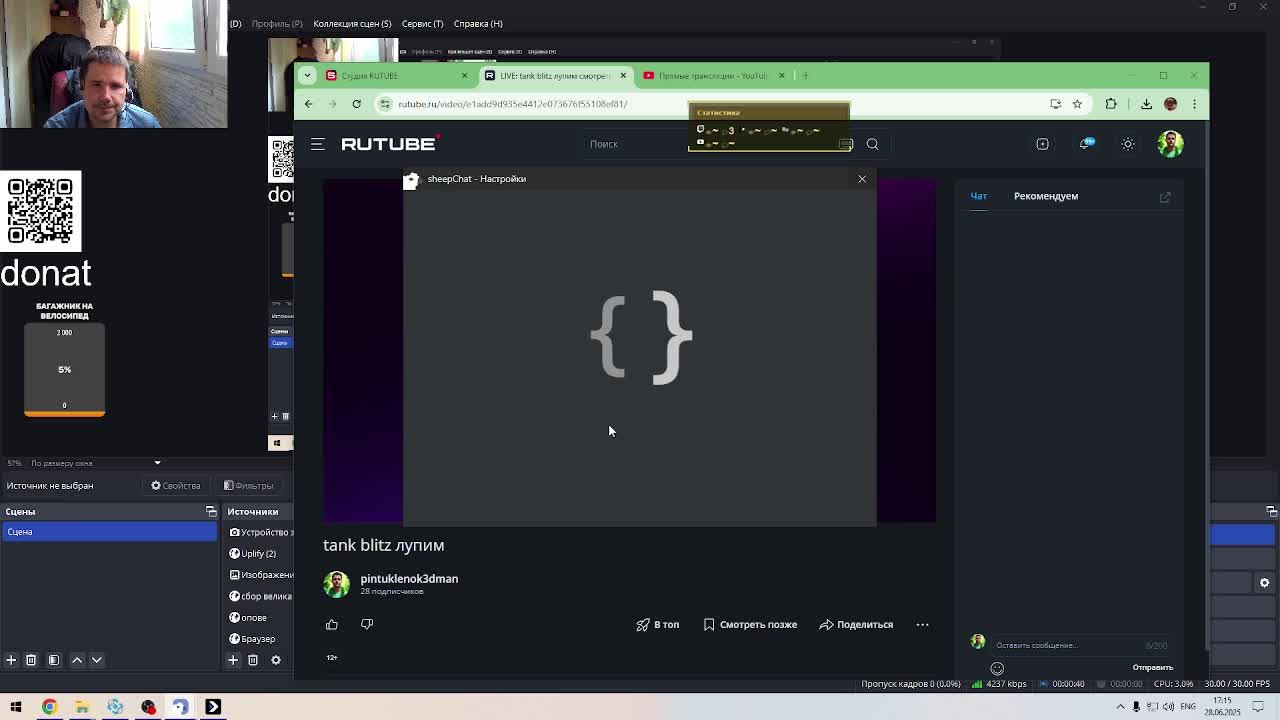Open the RUTUBE profile avatar menu
The width and height of the screenshot is (1280, 720).
[1170, 144]
